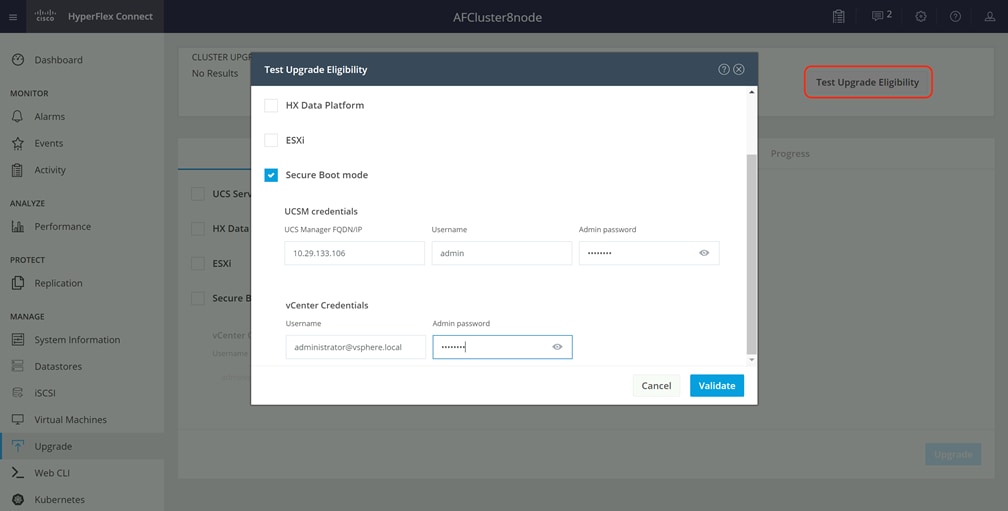Click the dialog scrollbar thumb

752,254
